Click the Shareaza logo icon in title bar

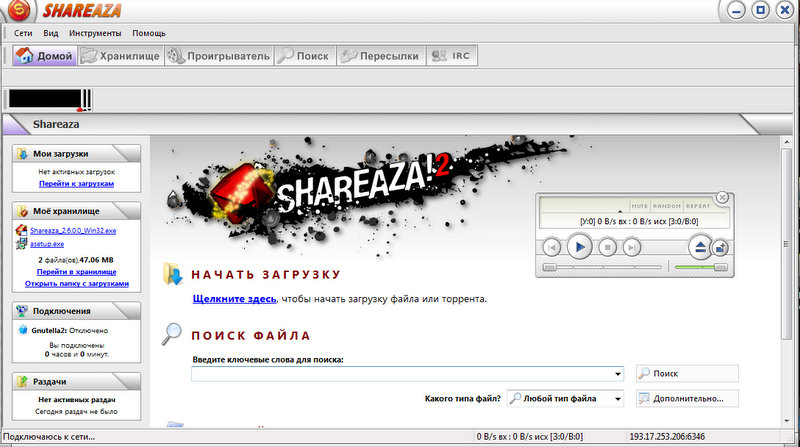click(x=19, y=9)
